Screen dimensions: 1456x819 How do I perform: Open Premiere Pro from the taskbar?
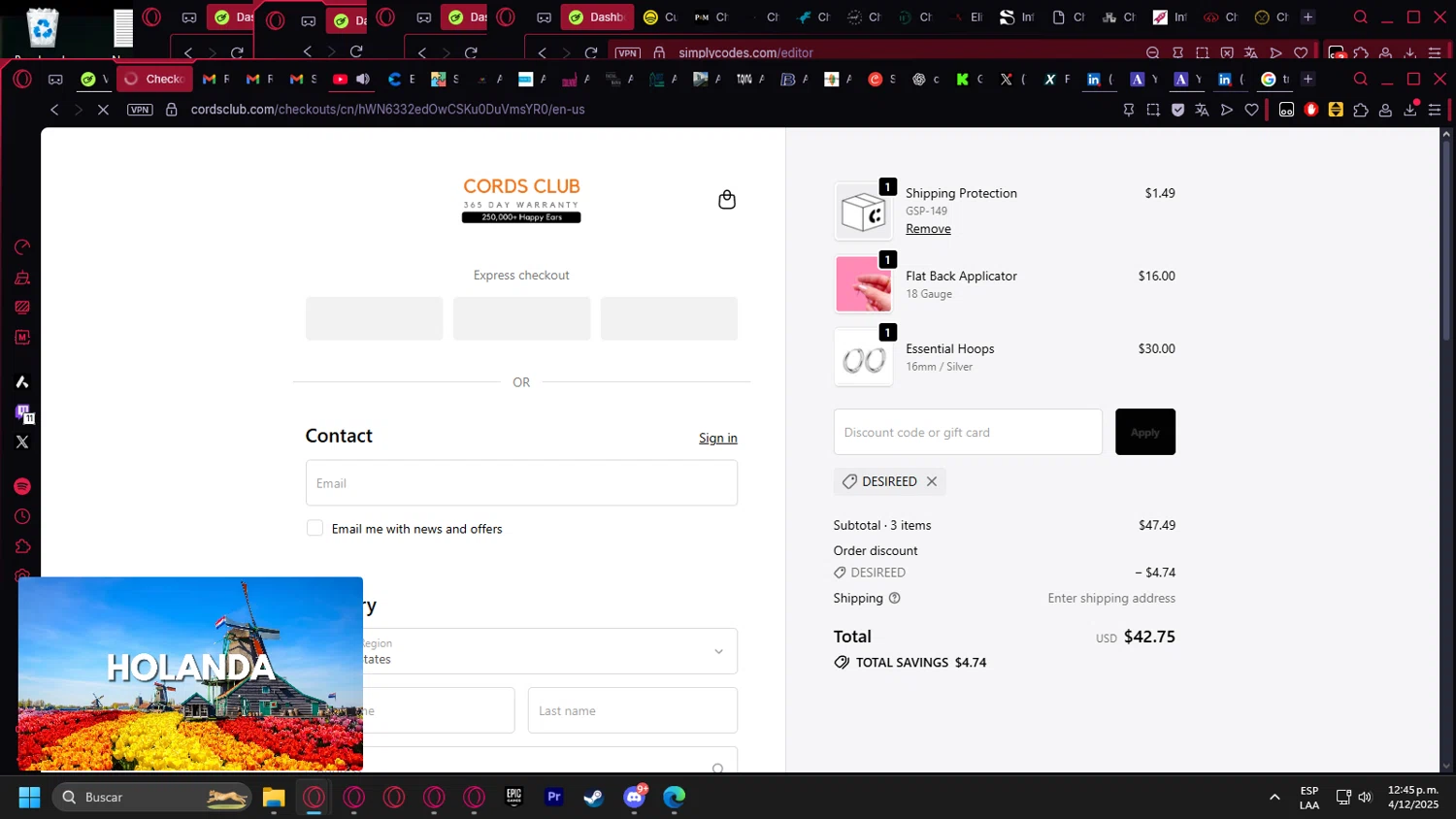pyautogui.click(x=553, y=797)
